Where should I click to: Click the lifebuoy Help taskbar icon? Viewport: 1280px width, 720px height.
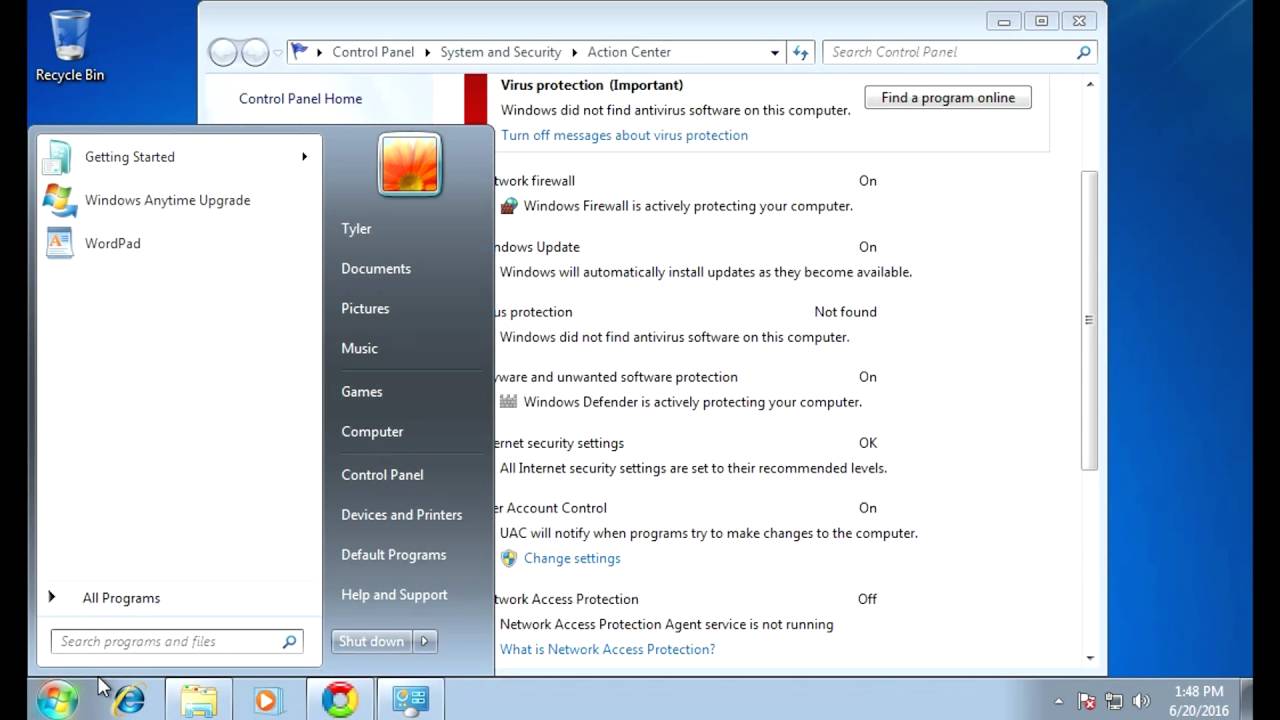click(x=340, y=699)
